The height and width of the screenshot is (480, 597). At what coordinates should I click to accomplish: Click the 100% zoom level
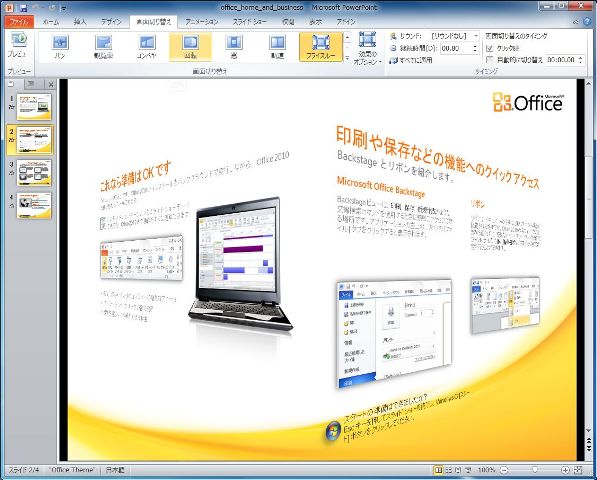[x=486, y=470]
